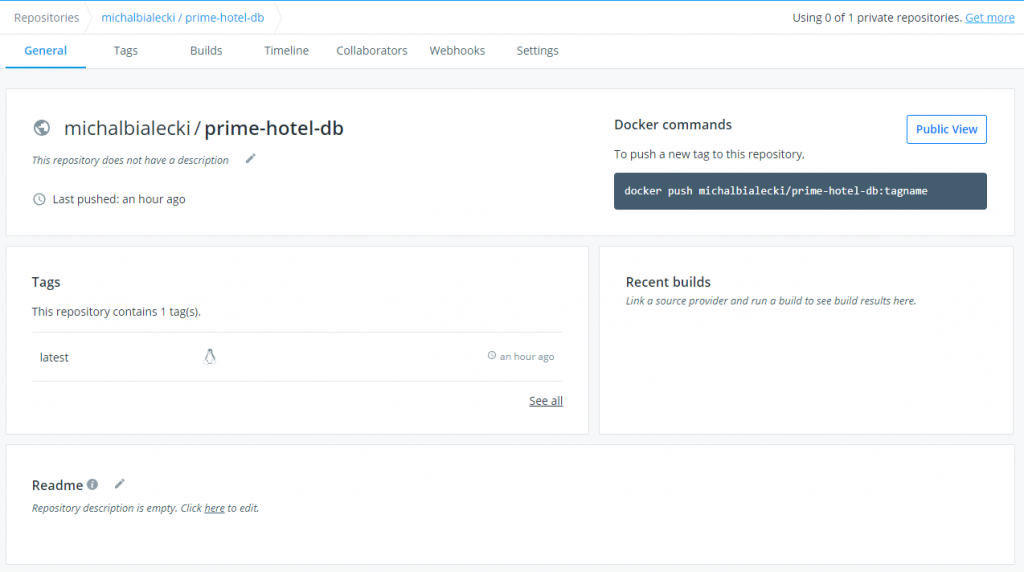Click the Linux penguin icon on latest tag

coord(210,357)
